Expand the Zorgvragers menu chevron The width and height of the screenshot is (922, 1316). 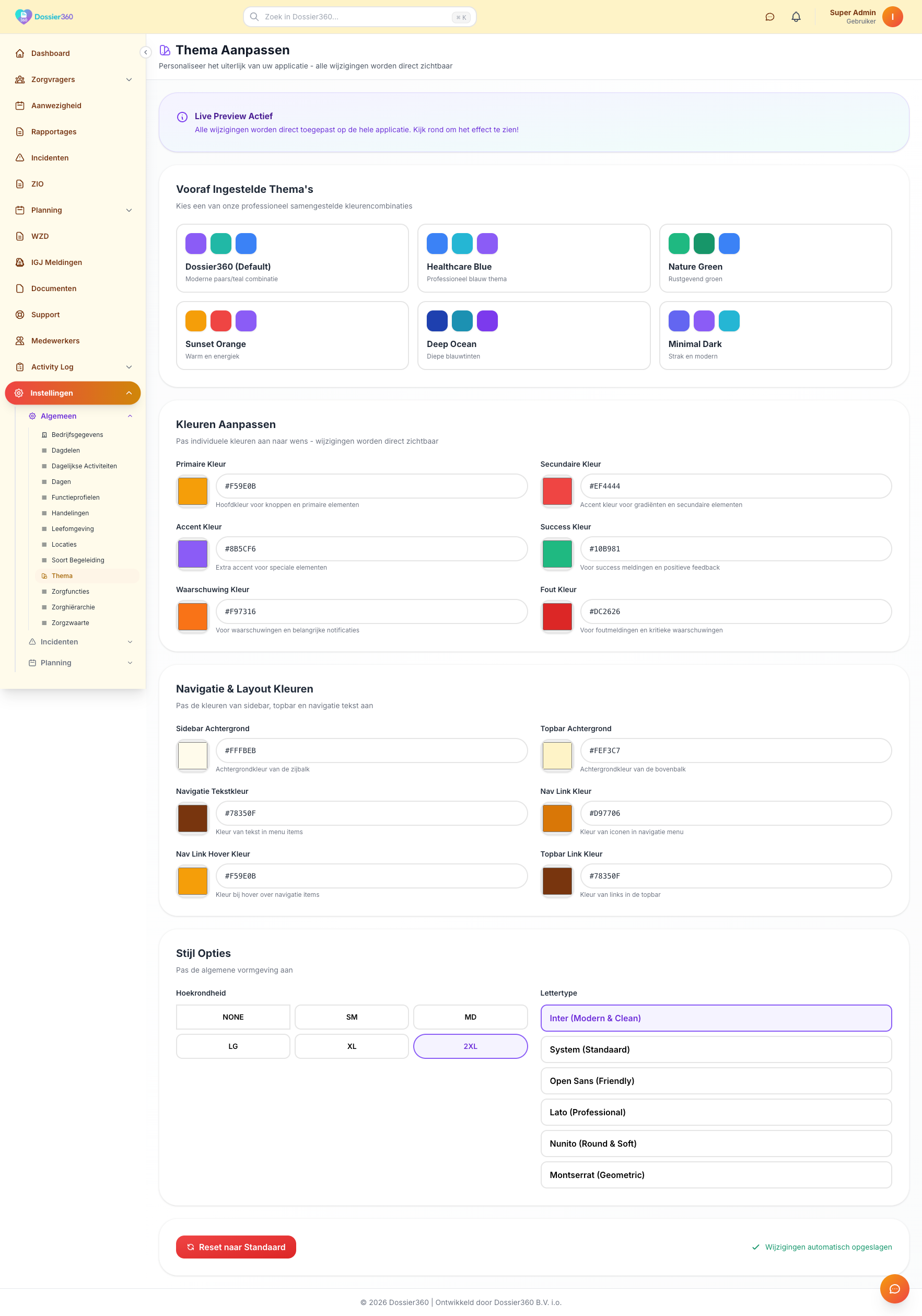pyautogui.click(x=129, y=79)
